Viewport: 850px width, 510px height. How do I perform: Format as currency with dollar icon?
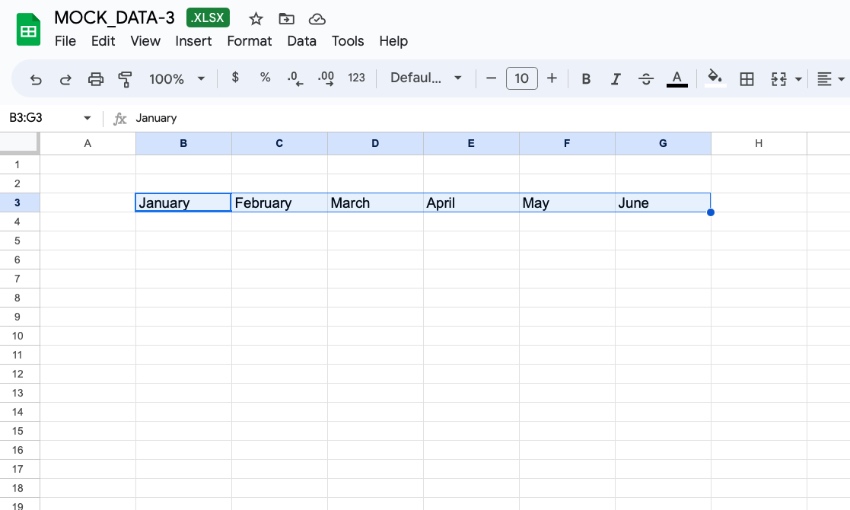tap(235, 78)
